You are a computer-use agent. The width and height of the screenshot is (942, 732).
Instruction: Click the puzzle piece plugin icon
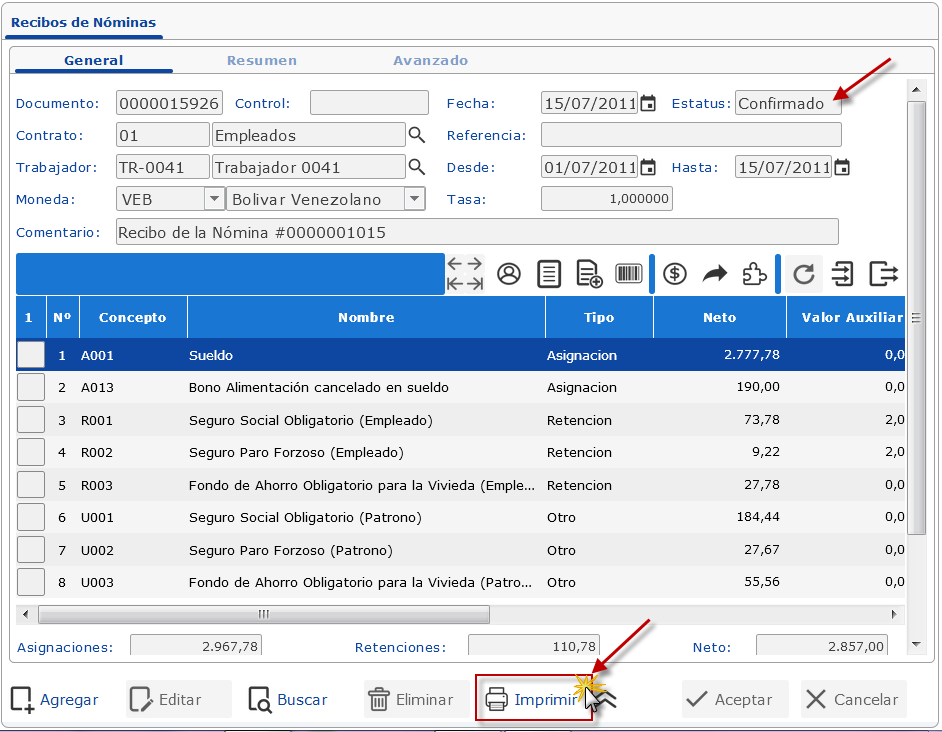pyautogui.click(x=754, y=274)
